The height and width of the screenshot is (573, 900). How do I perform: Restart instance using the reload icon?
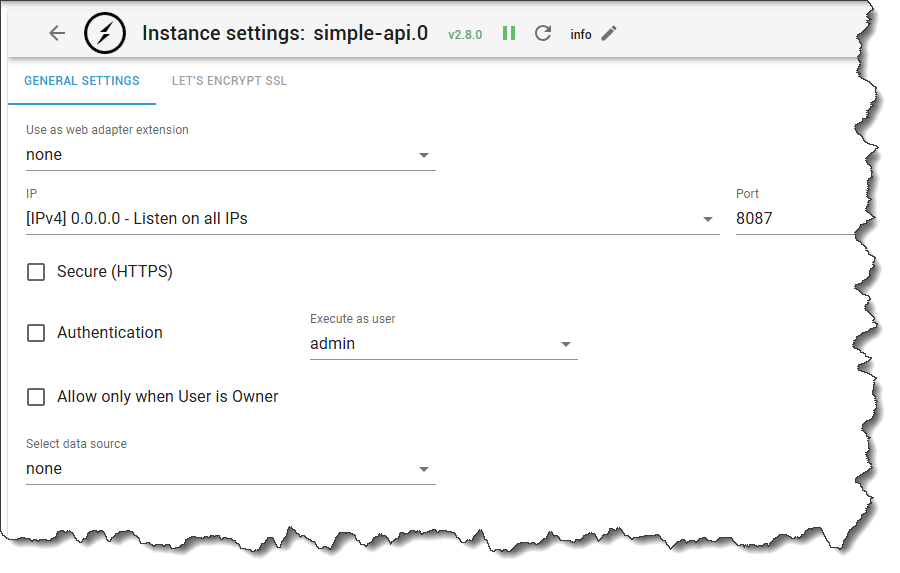(x=543, y=33)
